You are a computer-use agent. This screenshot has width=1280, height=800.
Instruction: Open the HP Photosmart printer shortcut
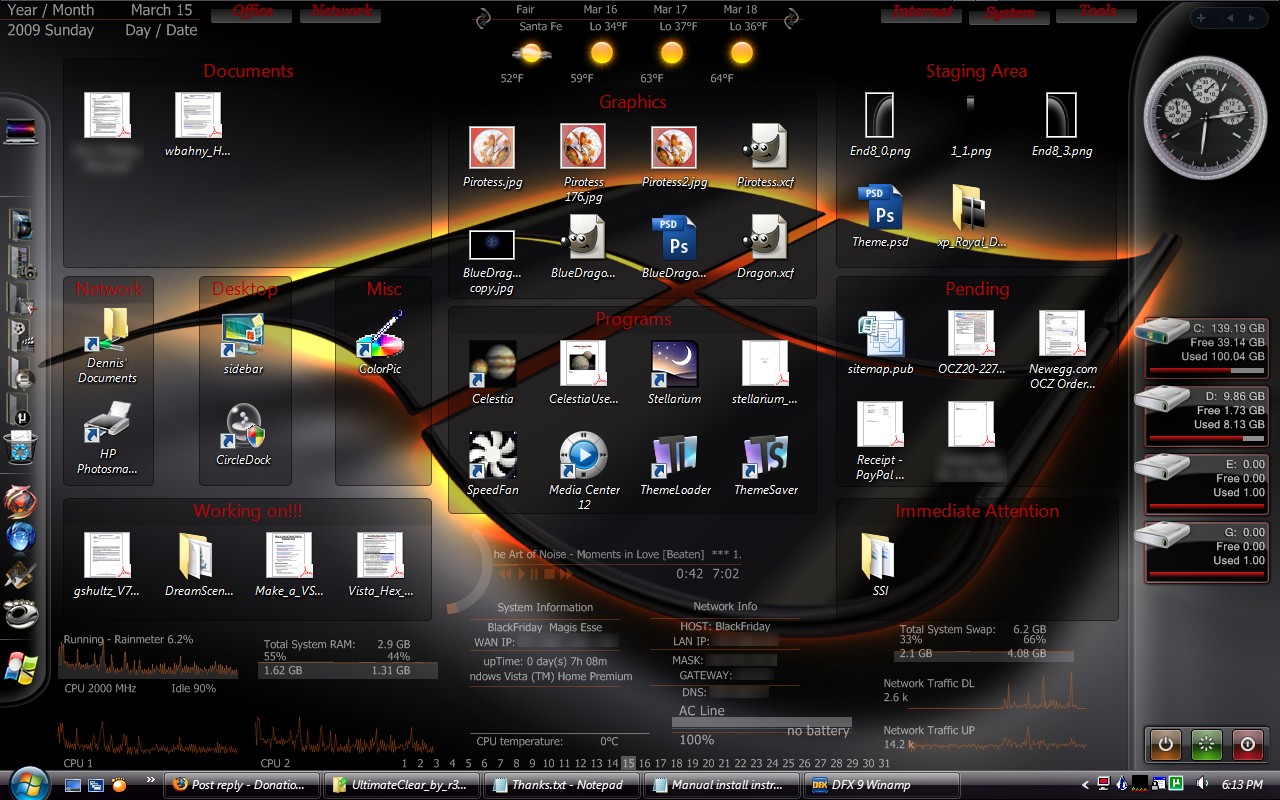click(x=107, y=438)
